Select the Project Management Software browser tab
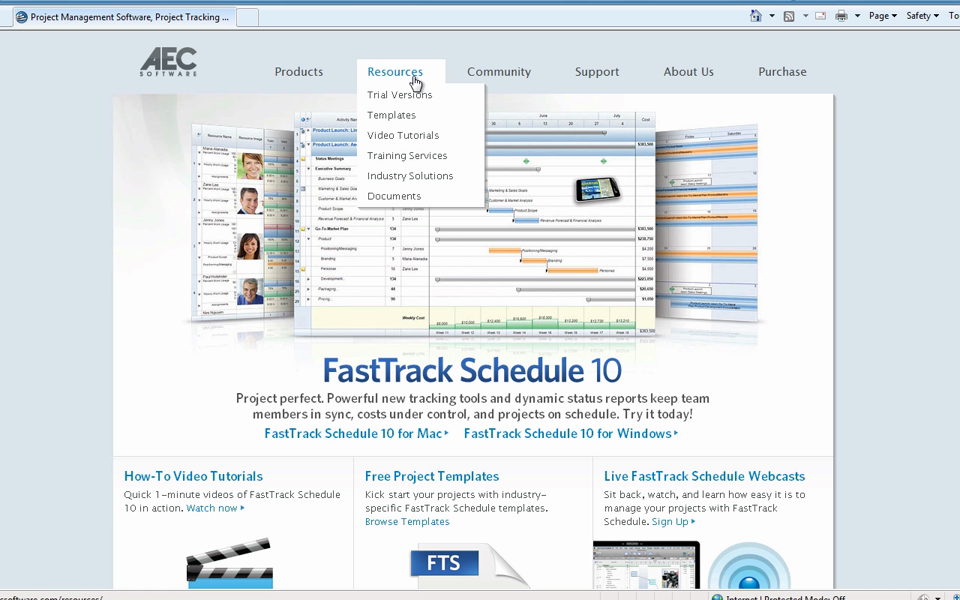 [123, 17]
